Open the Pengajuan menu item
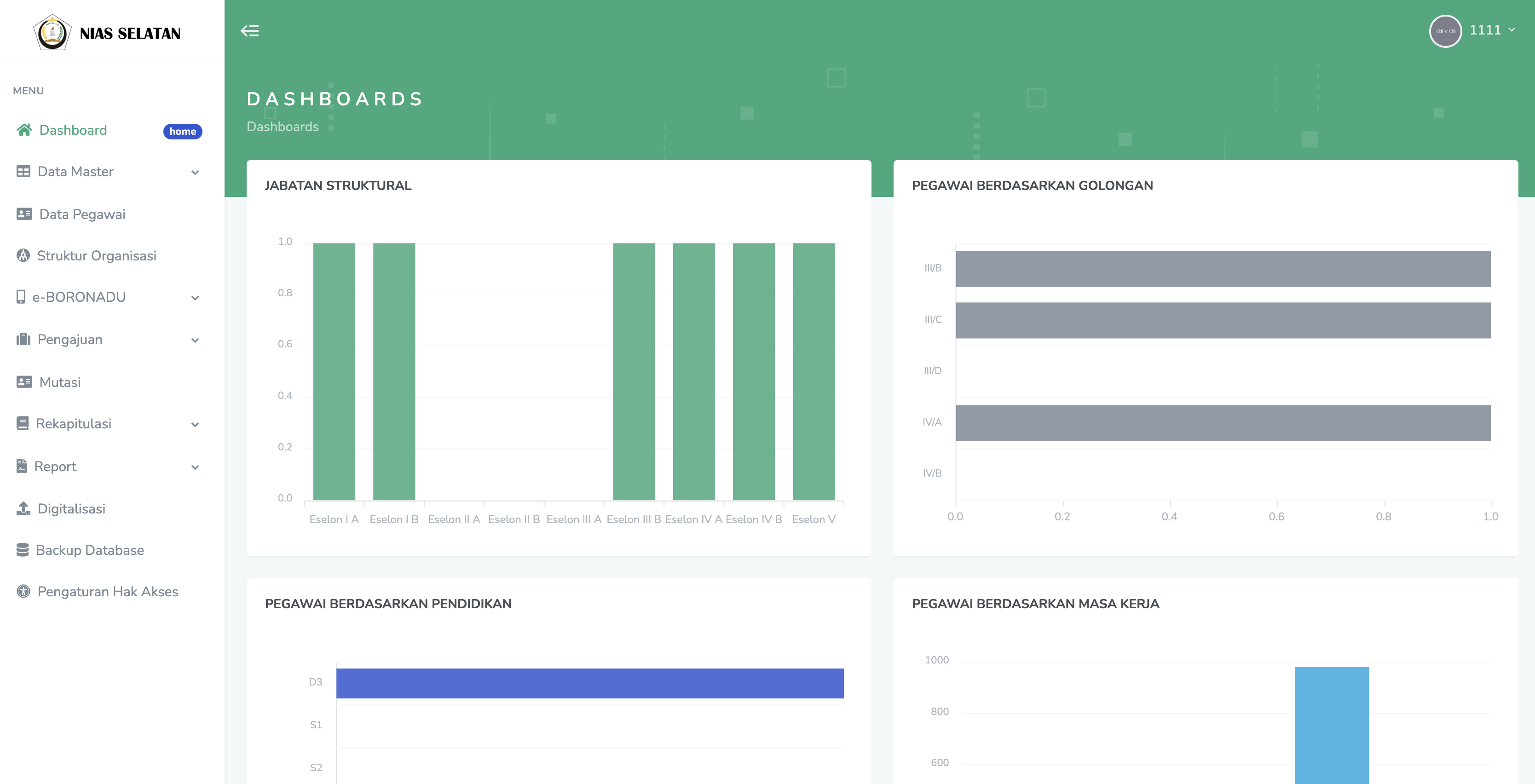1535x784 pixels. [70, 340]
